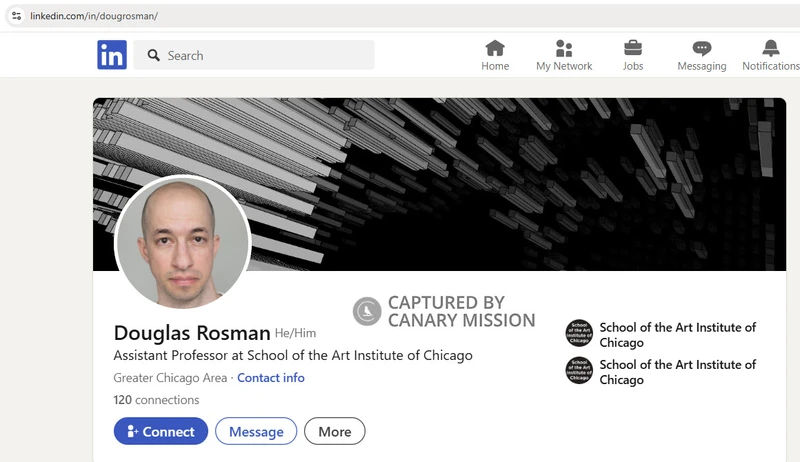
Task: Select the linkedin.com URL in address bar
Action: [x=94, y=16]
